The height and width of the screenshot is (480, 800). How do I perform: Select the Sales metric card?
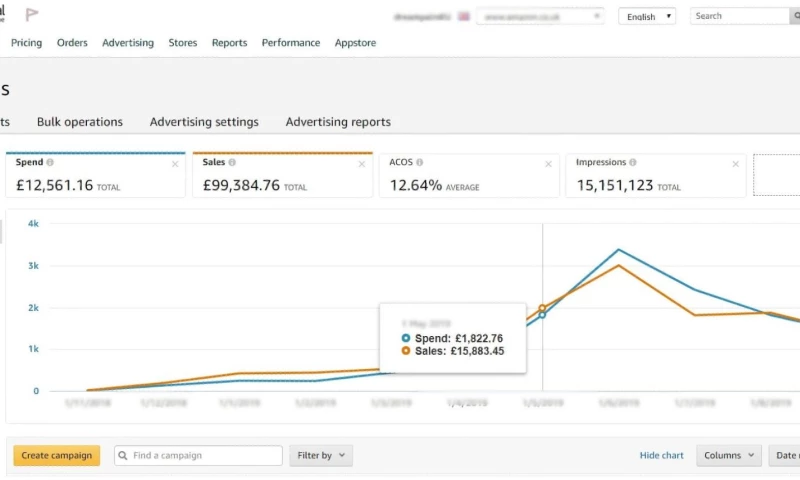(282, 175)
